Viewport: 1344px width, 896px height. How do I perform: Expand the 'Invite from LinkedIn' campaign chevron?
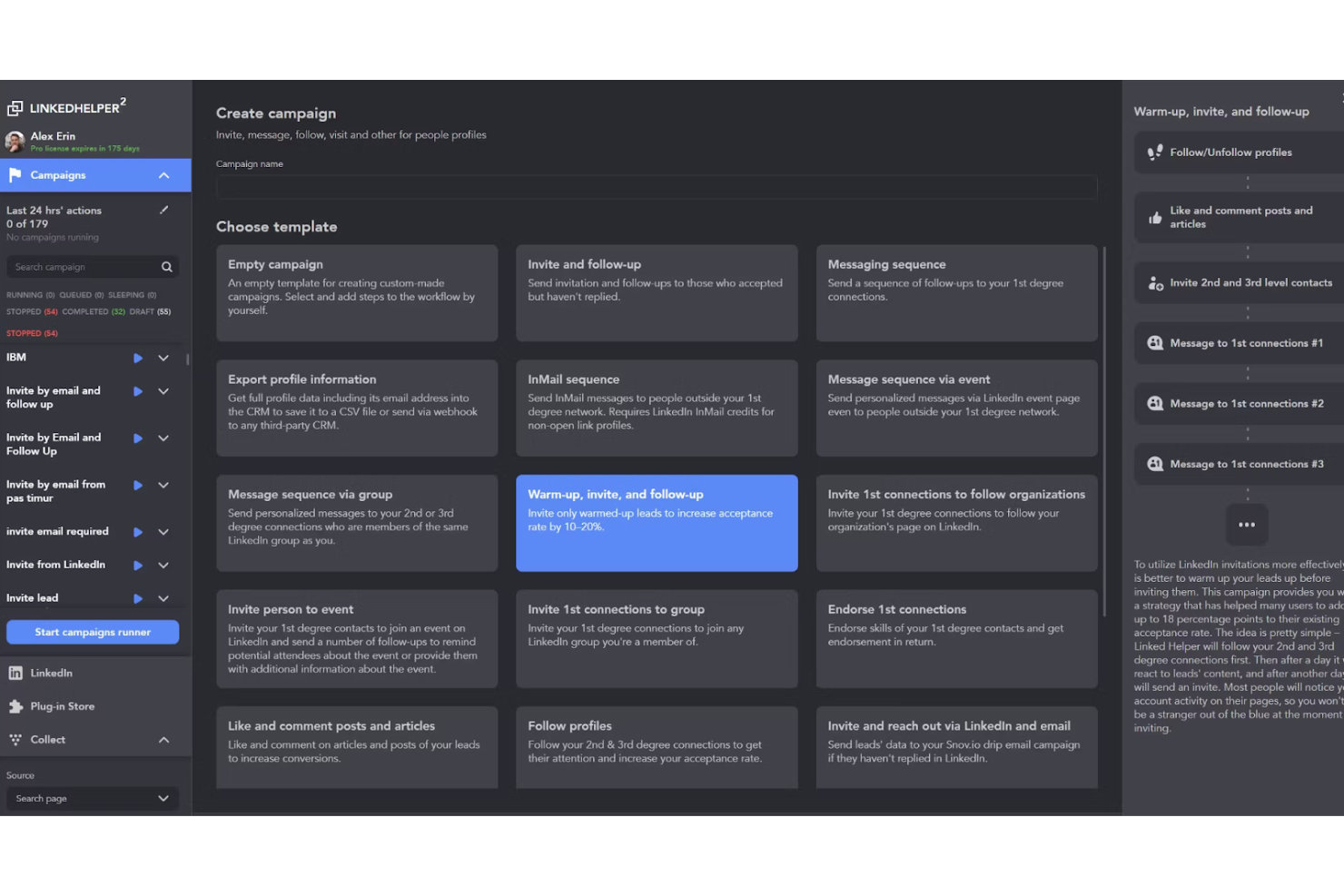tap(163, 565)
